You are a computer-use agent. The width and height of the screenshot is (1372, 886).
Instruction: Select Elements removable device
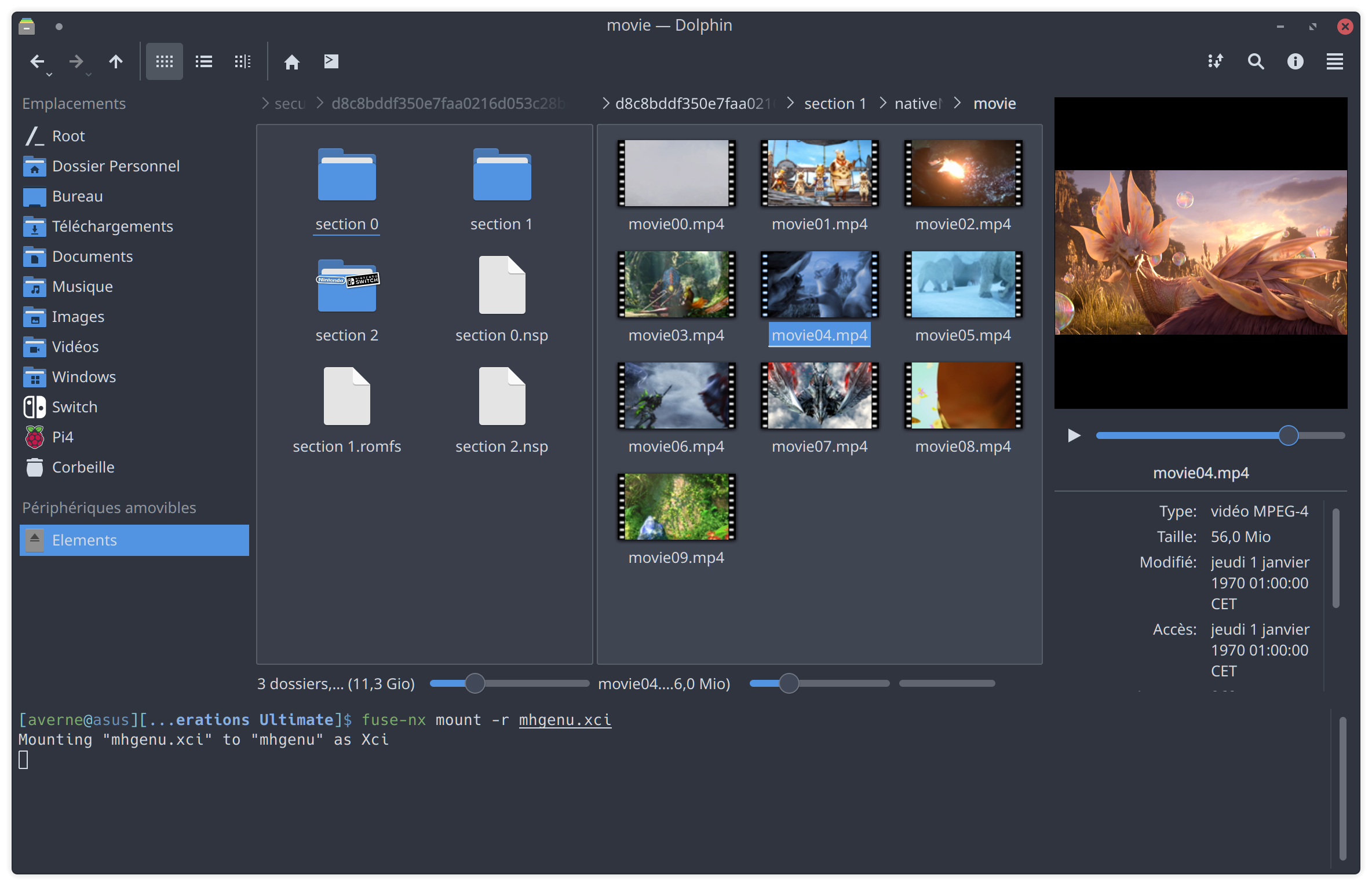[134, 540]
